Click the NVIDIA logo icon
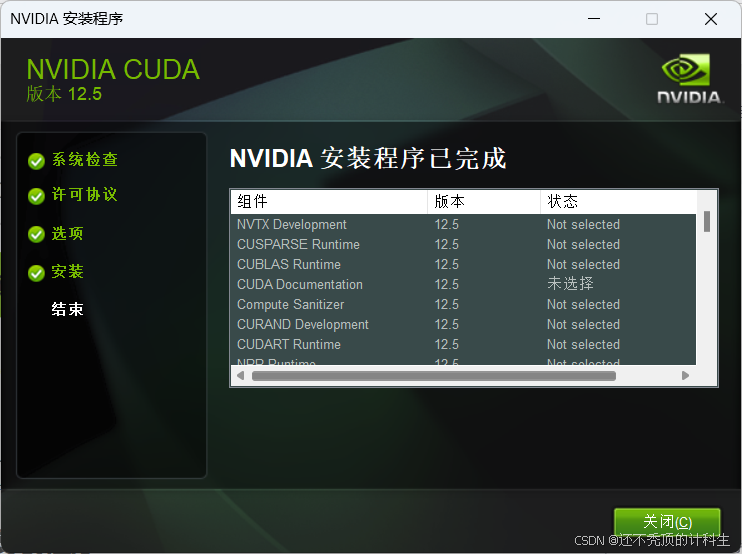742x554 pixels. tap(689, 79)
